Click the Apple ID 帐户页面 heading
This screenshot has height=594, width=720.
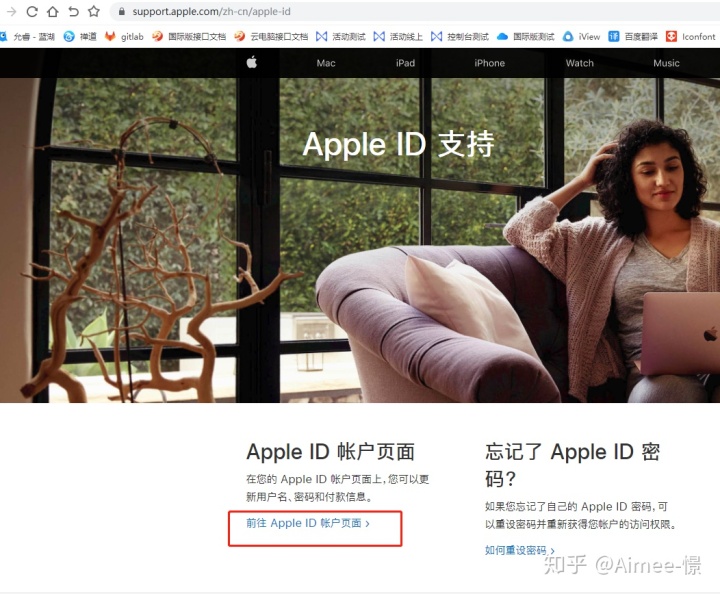coord(331,452)
